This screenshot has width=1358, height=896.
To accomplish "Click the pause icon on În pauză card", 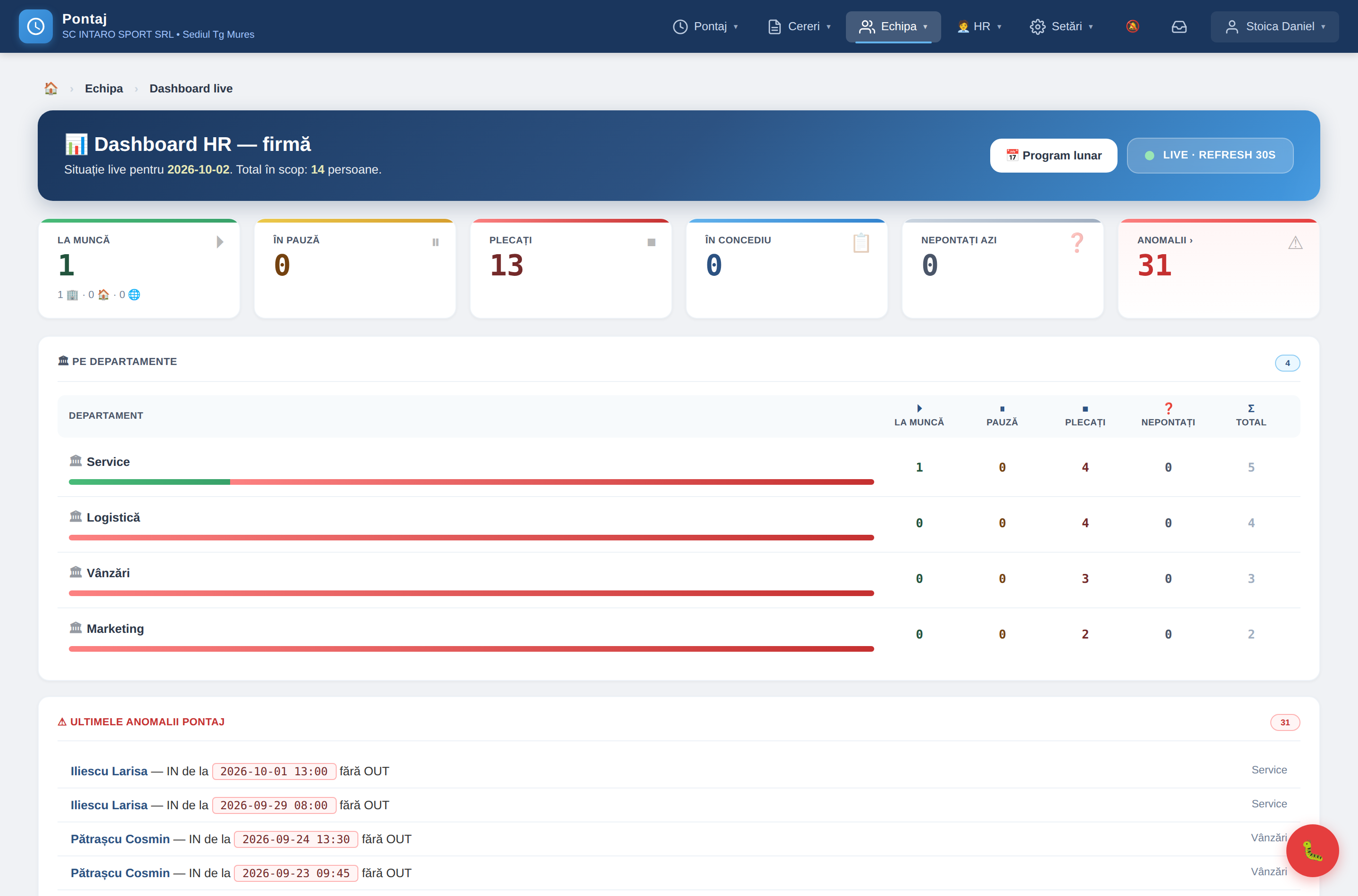I will click(435, 242).
